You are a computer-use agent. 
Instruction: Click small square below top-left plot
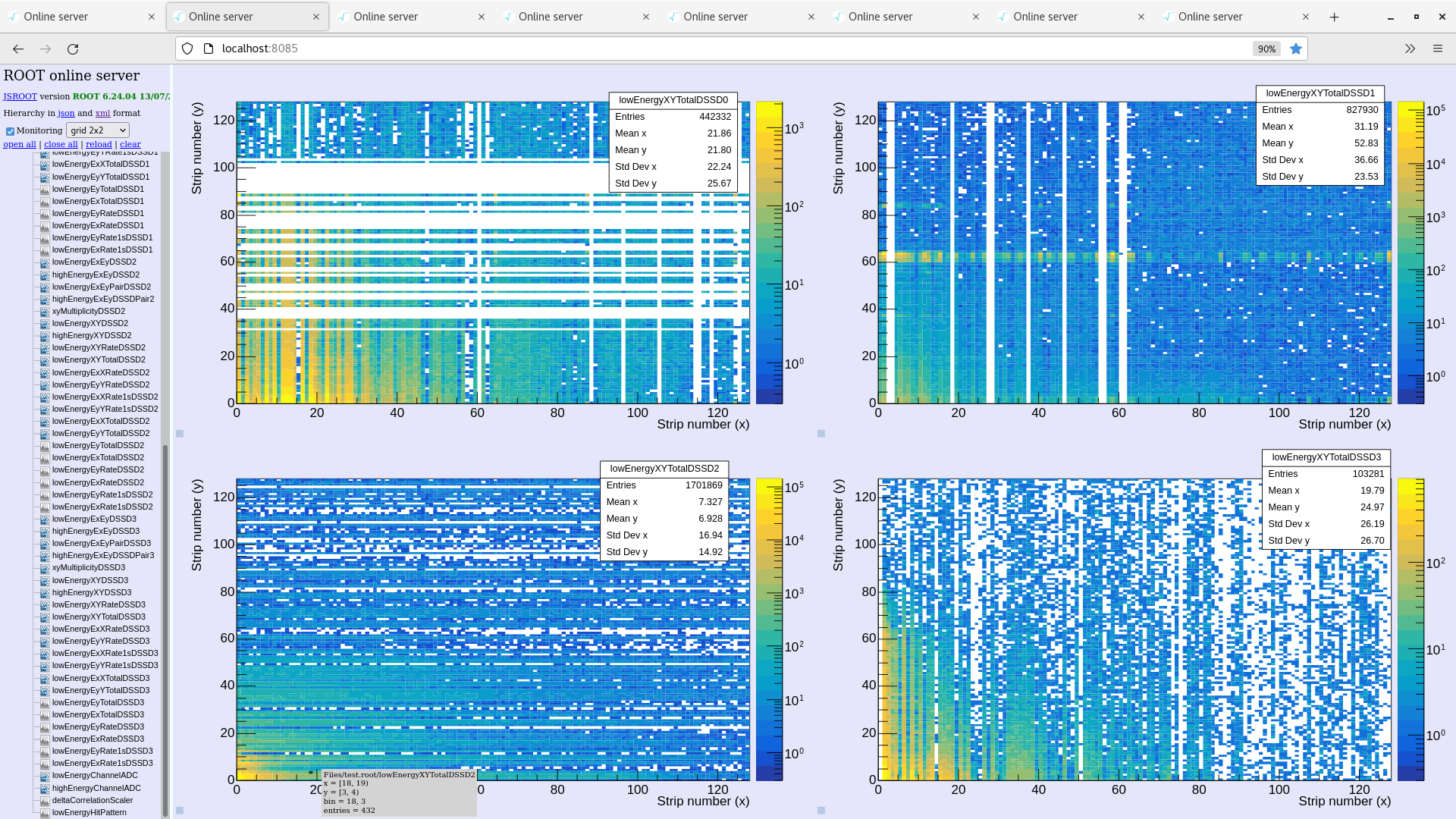[x=180, y=434]
